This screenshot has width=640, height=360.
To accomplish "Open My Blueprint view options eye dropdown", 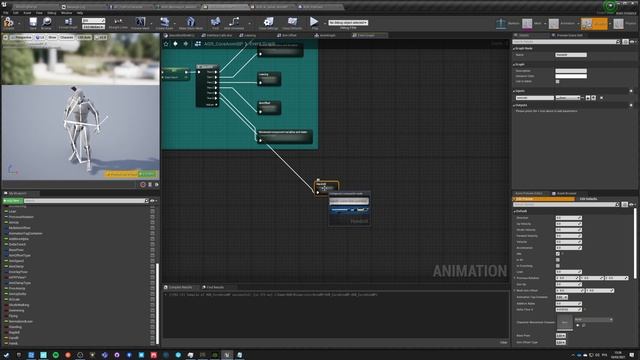I will (153, 201).
